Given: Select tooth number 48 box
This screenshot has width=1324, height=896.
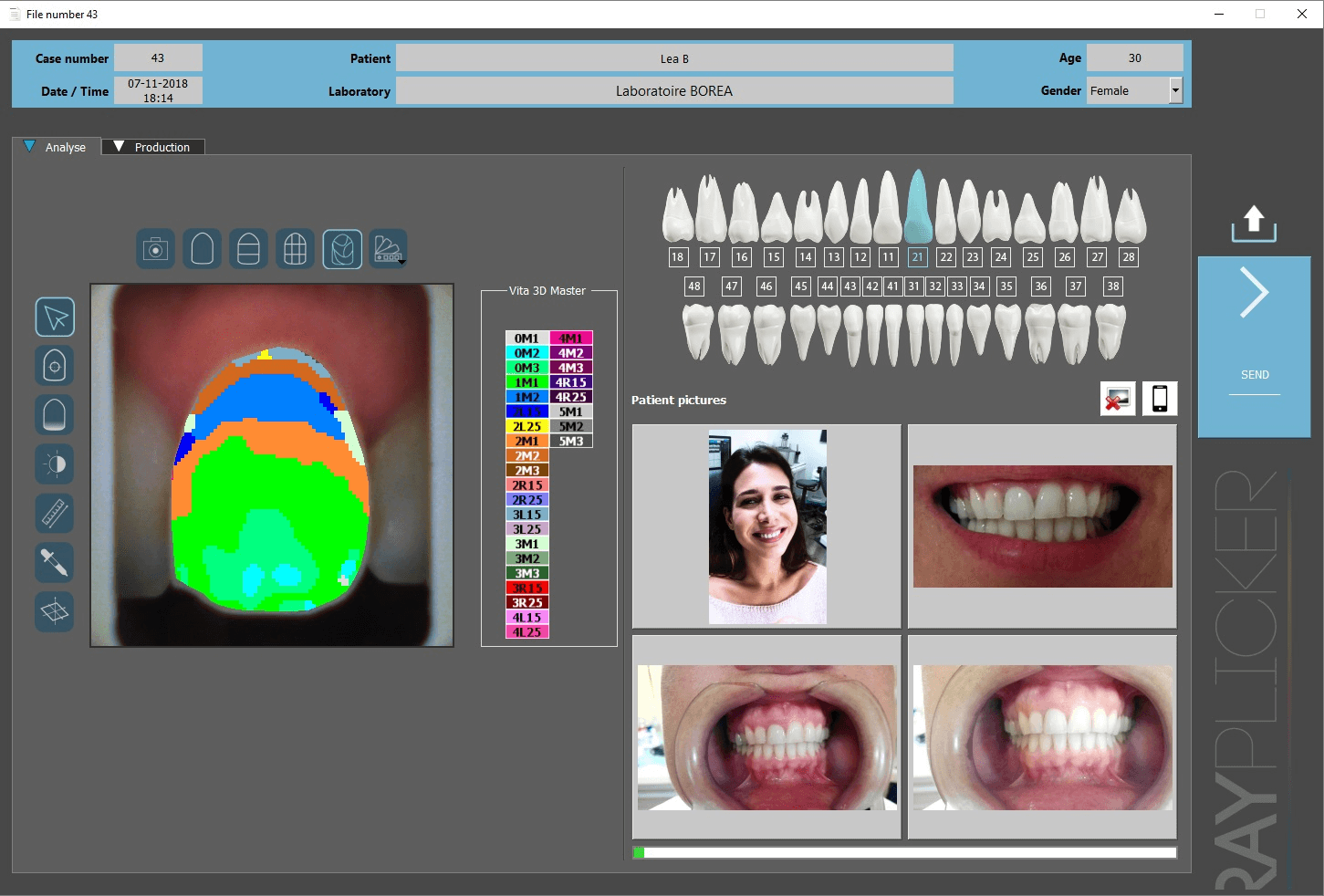Looking at the screenshot, I should point(694,287).
